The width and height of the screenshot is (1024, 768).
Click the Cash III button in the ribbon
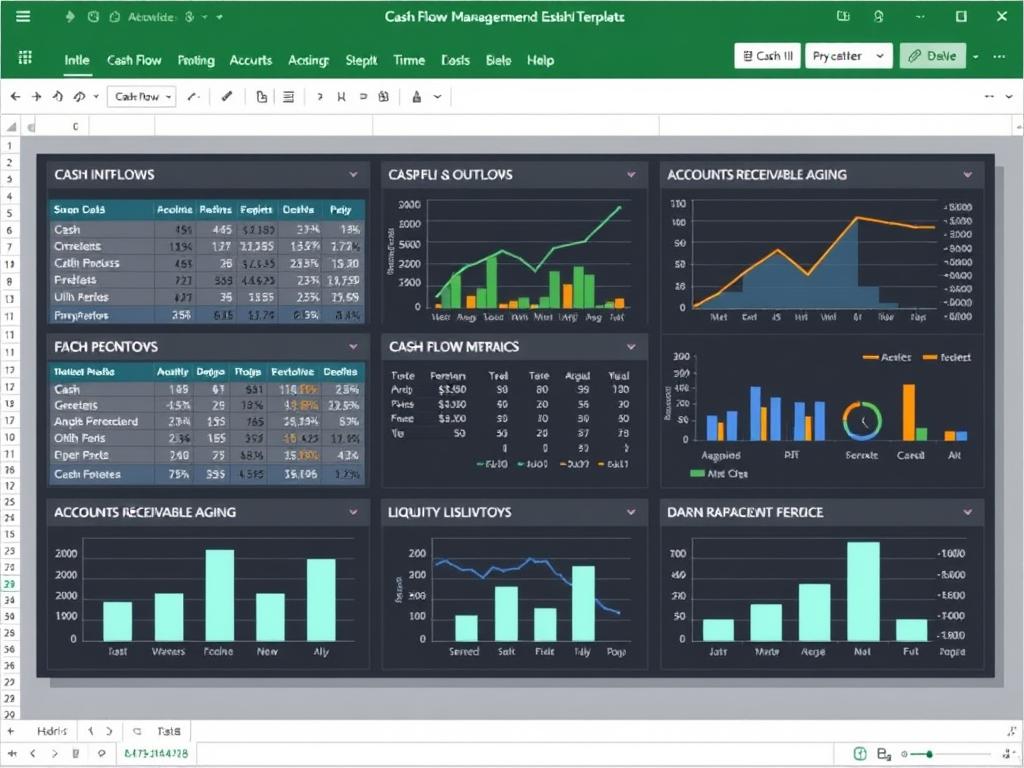click(x=767, y=55)
